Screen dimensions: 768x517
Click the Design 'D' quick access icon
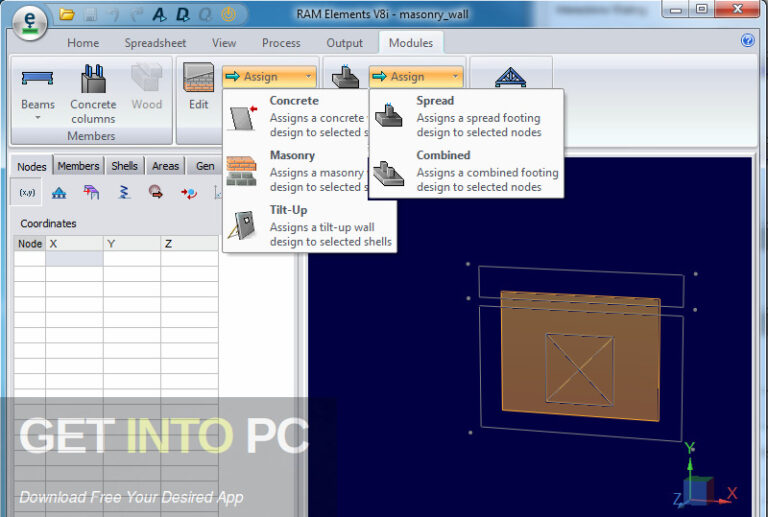182,15
